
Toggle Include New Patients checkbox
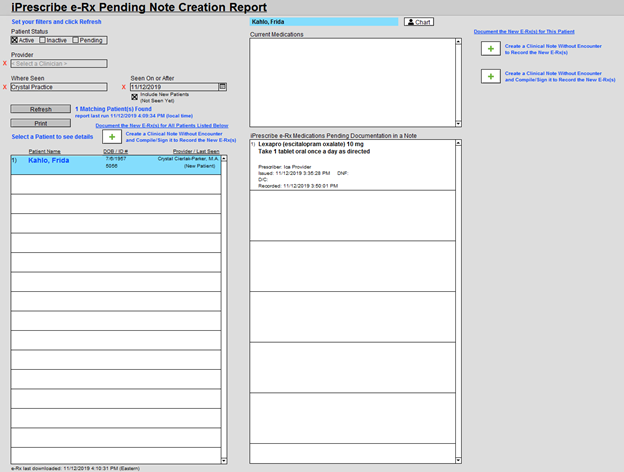[x=135, y=97]
